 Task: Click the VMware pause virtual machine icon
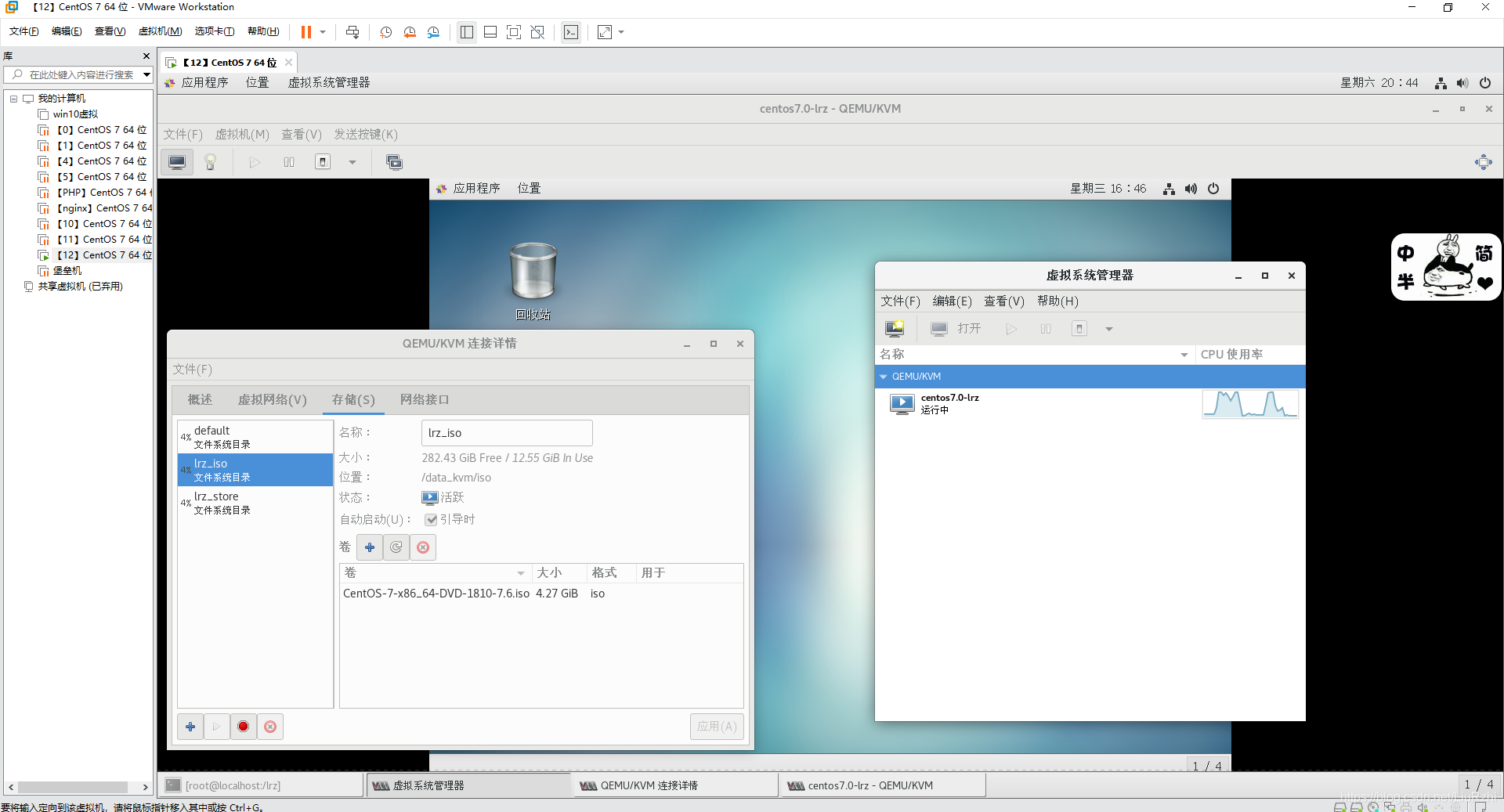(306, 32)
